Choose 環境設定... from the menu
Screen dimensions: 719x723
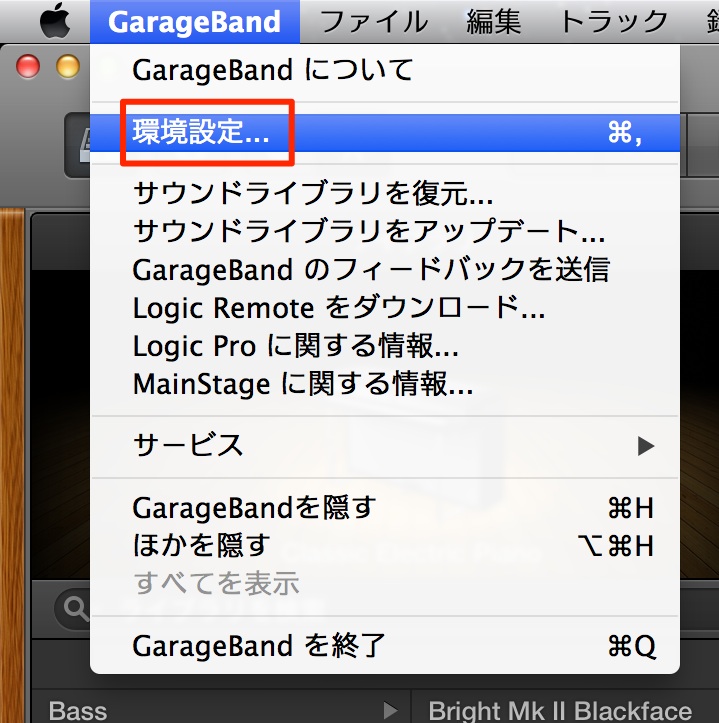(385, 133)
